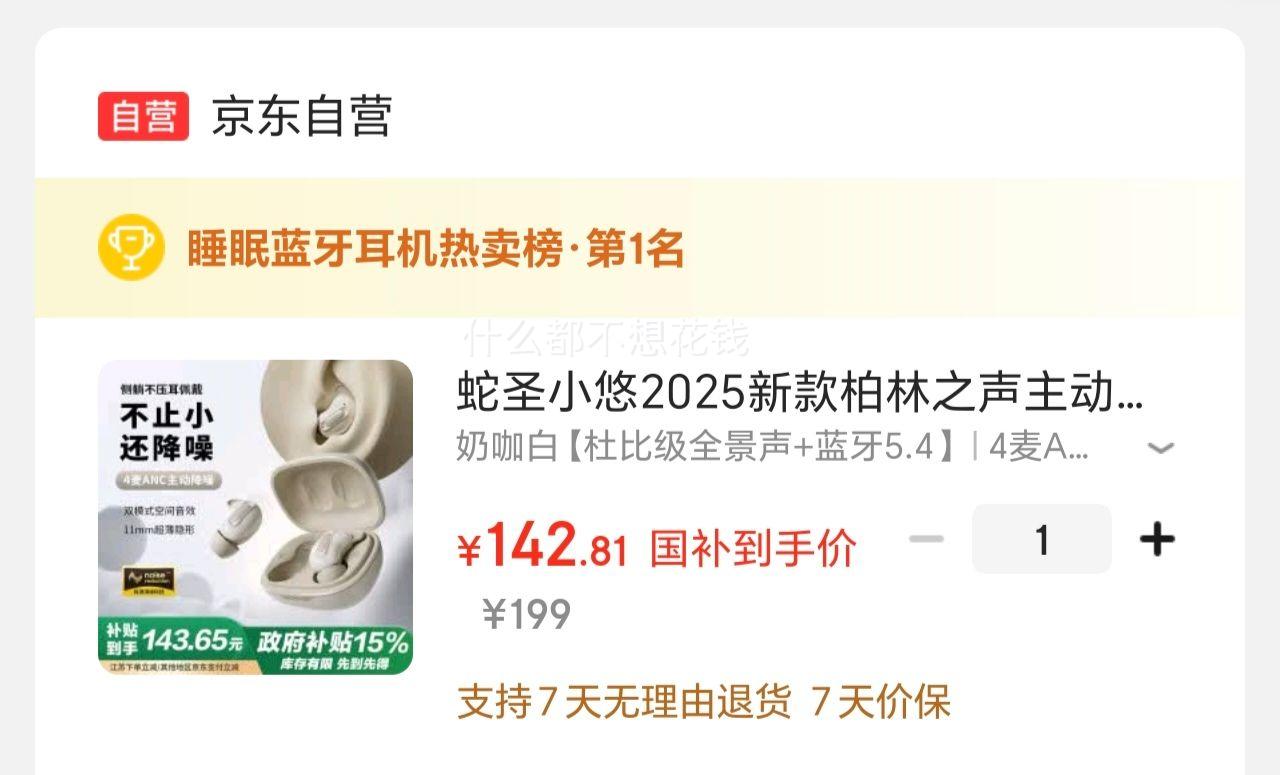The image size is (1280, 775).
Task: Tap the ¥142.81 price
Action: 543,545
